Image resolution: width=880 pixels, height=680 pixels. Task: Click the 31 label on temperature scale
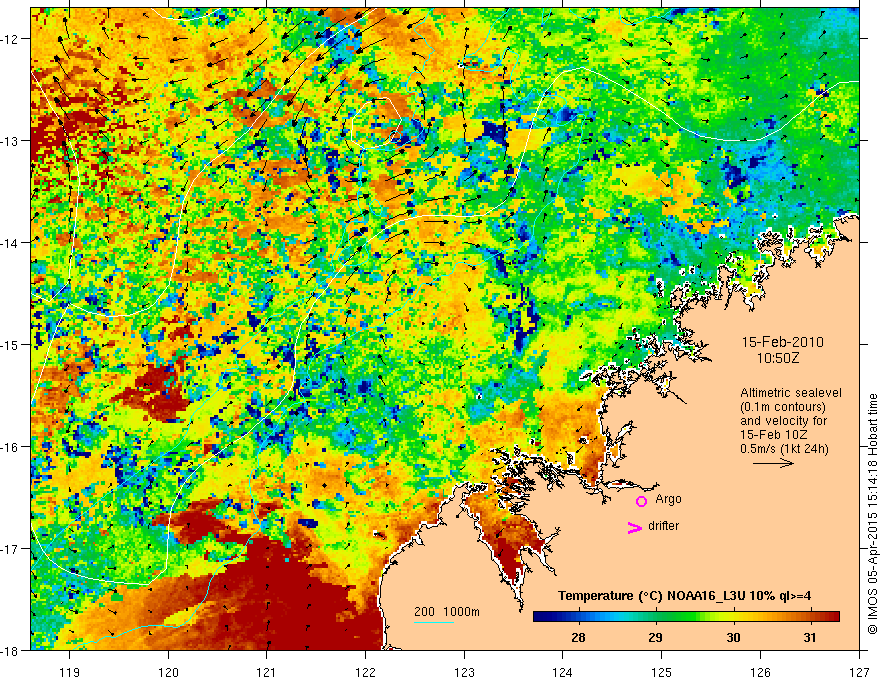click(x=810, y=637)
